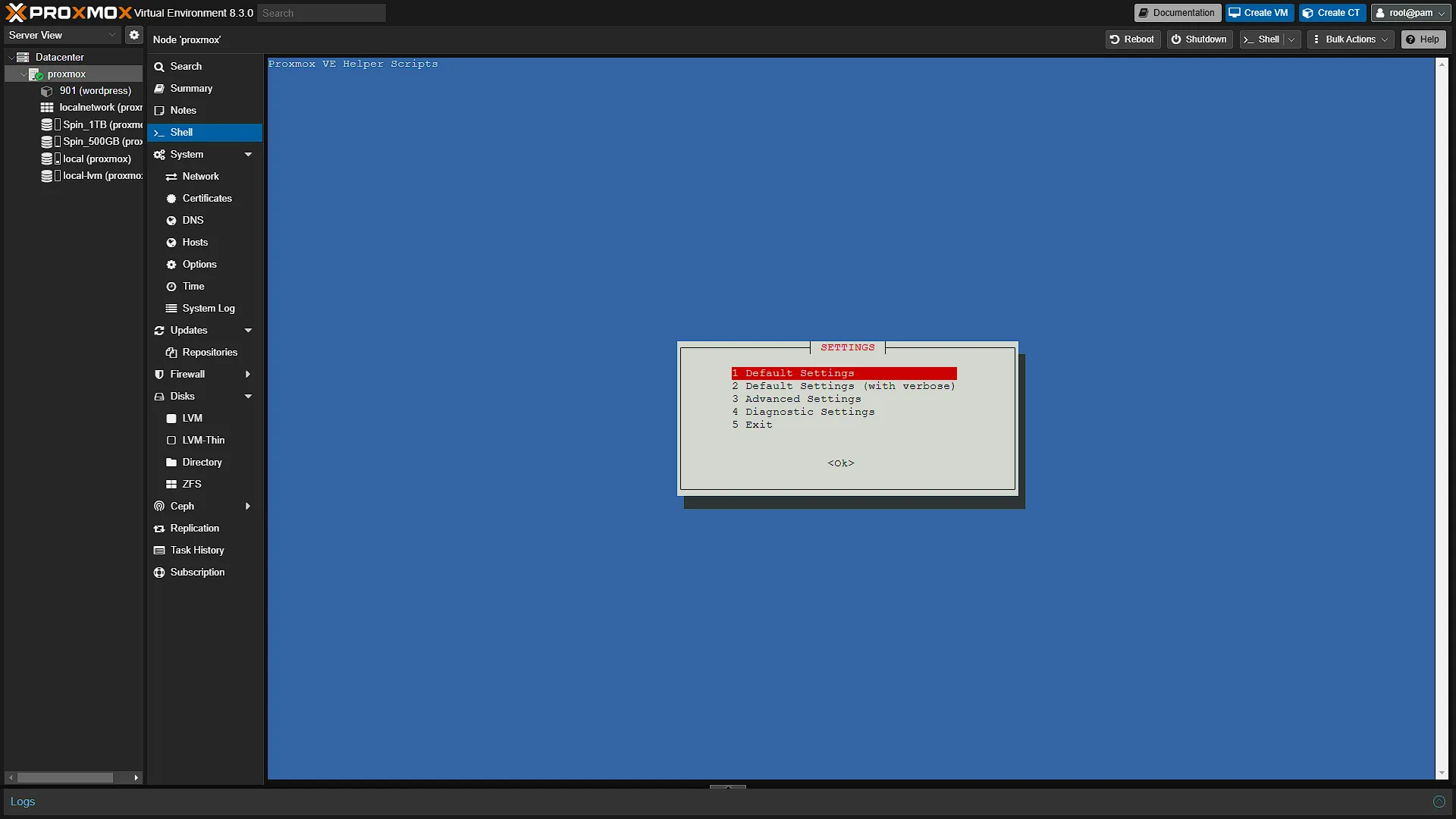Open DNS settings

pyautogui.click(x=205, y=221)
